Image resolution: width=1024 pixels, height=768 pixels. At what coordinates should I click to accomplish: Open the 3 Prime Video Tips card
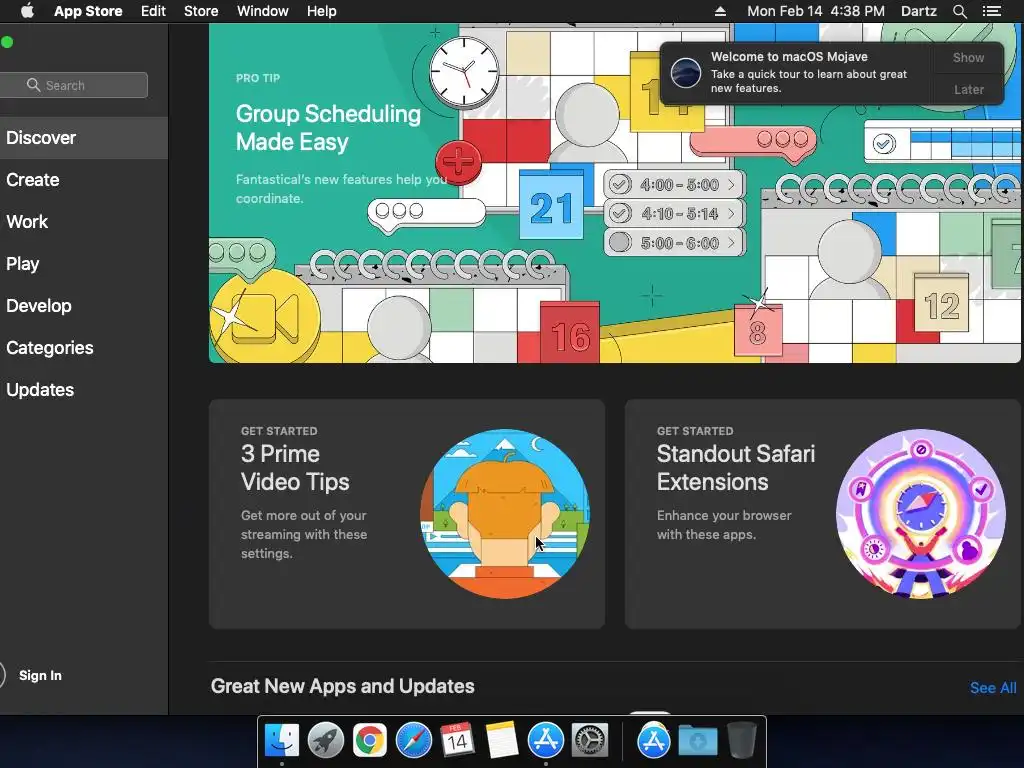pyautogui.click(x=407, y=514)
